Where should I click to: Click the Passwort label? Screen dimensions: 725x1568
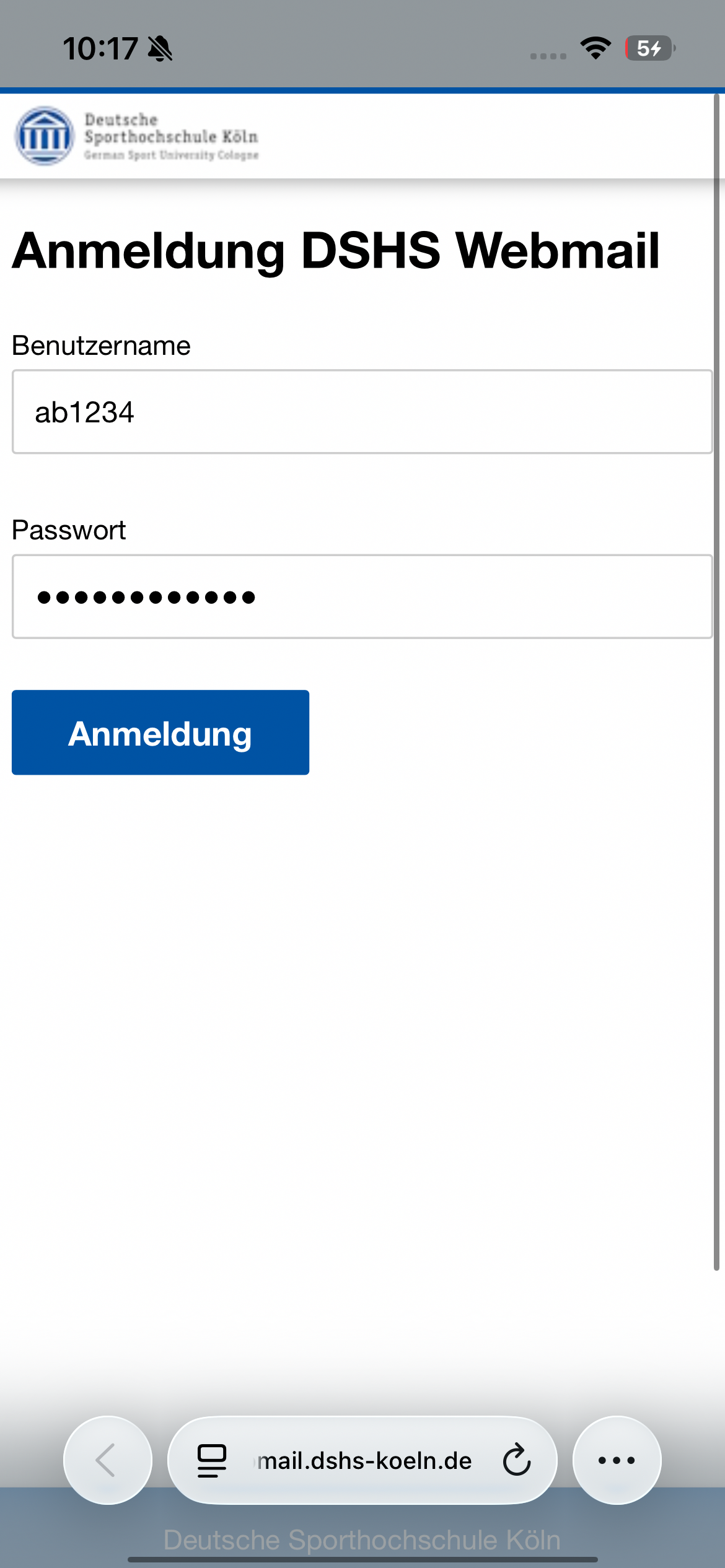pos(69,530)
